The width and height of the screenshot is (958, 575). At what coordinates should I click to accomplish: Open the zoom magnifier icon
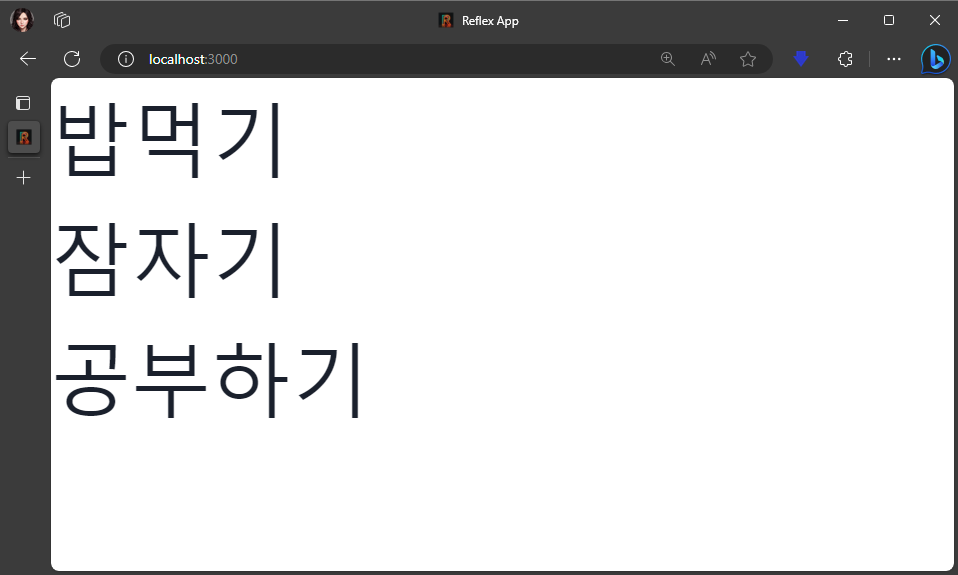click(668, 59)
